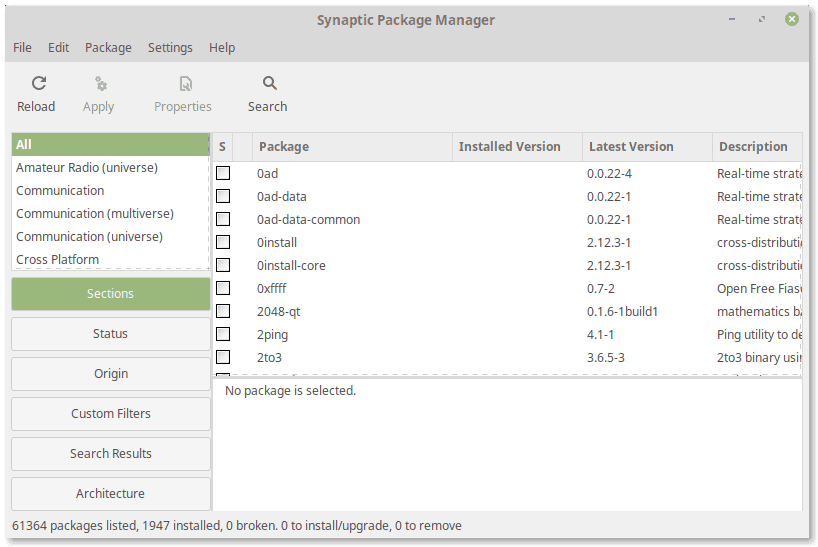Click version 0.7-2 cell
This screenshot has height=547, width=818.
[x=600, y=288]
